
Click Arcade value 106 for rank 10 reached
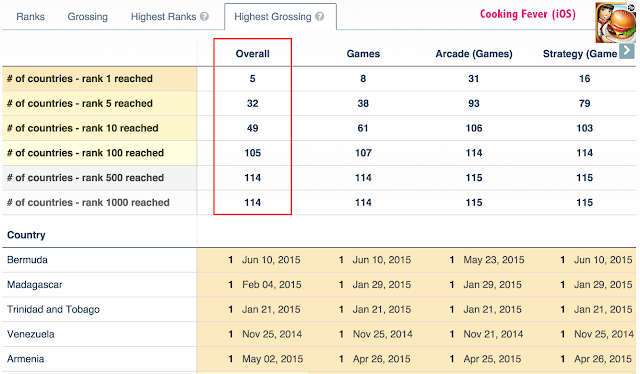point(474,128)
